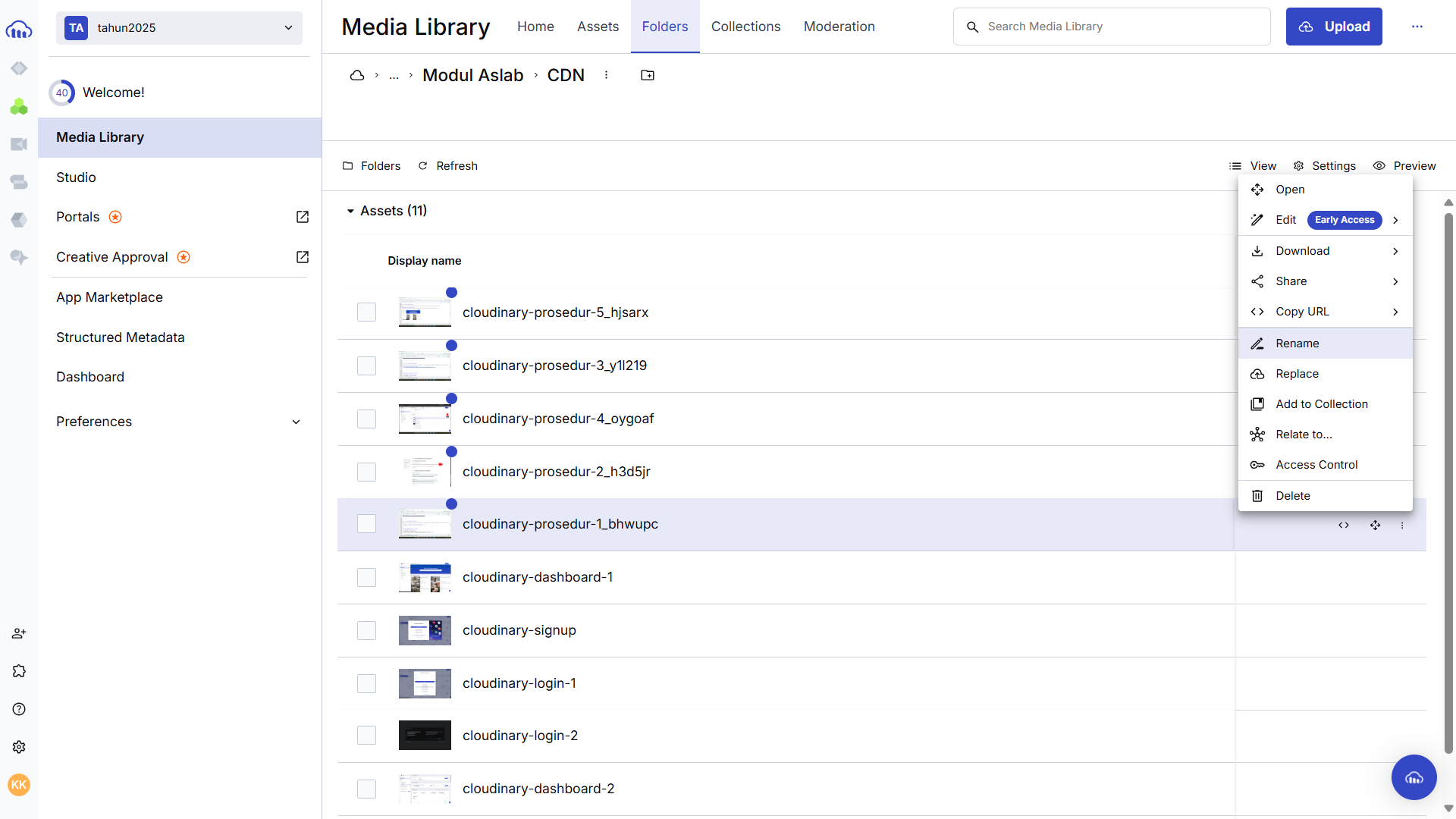The image size is (1456, 819).
Task: Open the tahun2025 account dropdown
Action: 179,28
